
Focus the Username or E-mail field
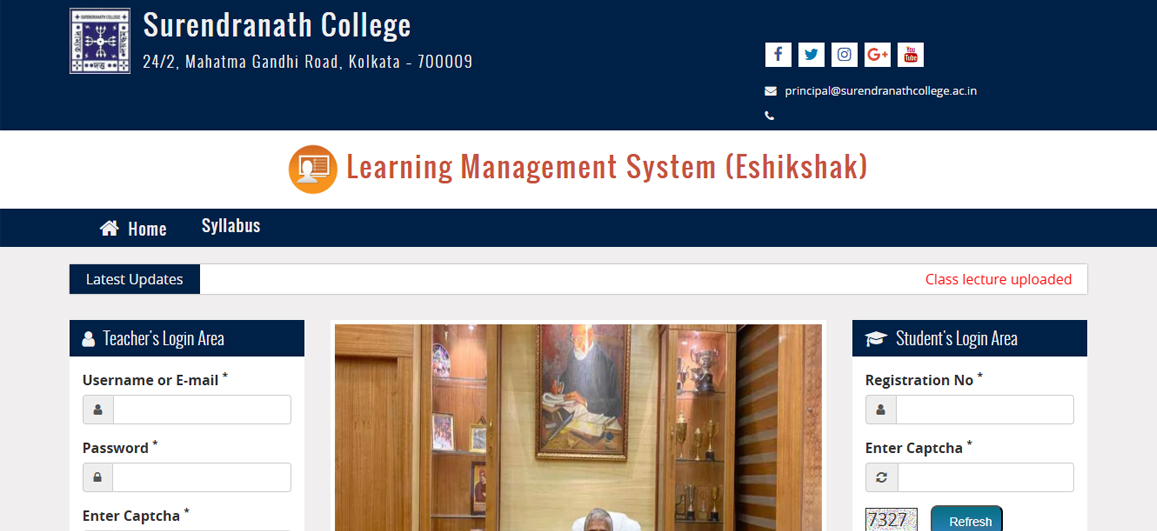point(201,409)
